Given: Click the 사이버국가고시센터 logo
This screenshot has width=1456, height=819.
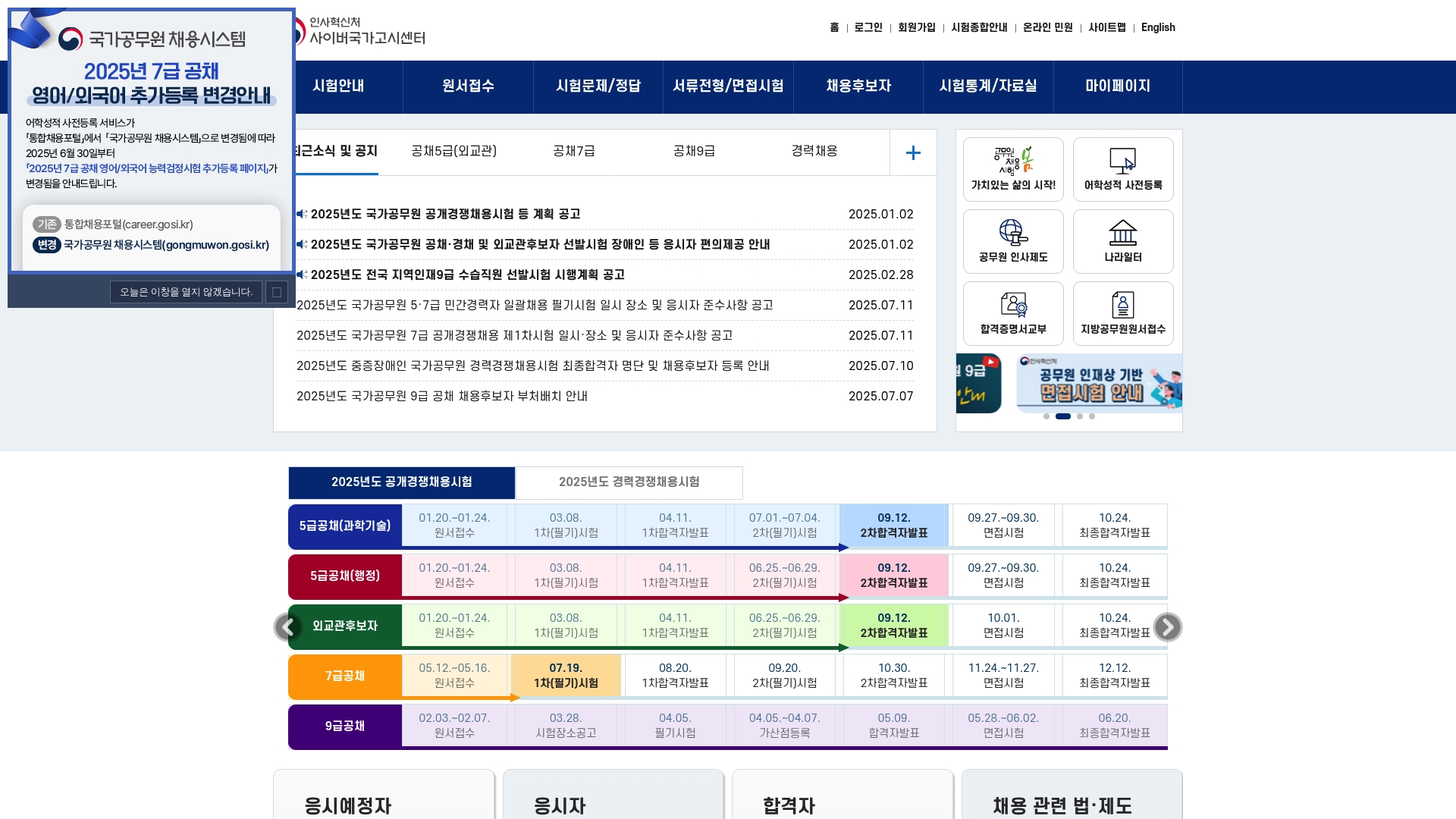Looking at the screenshot, I should coord(360,31).
